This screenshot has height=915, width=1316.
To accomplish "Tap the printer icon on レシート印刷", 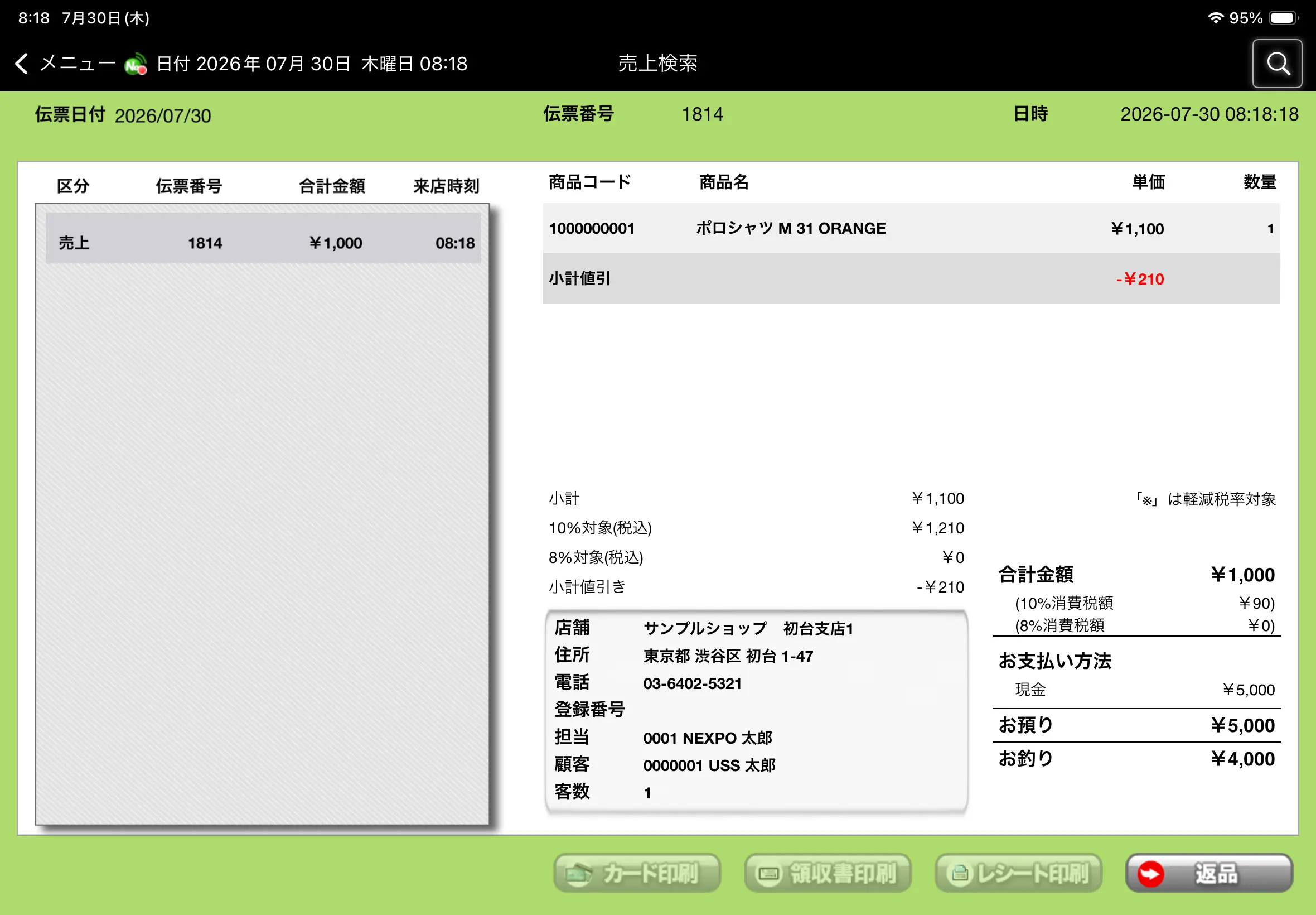I will point(959,874).
